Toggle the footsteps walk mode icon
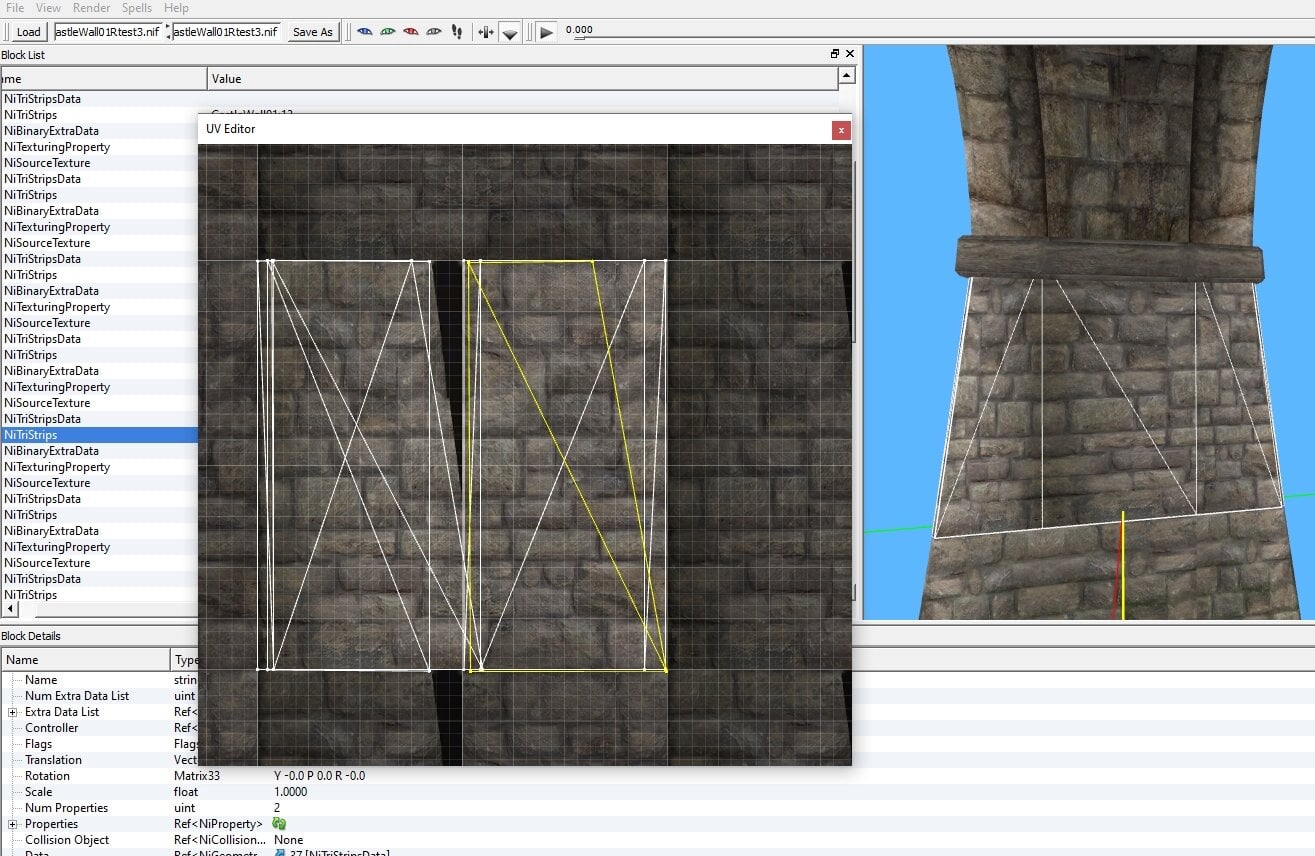Image resolution: width=1315 pixels, height=856 pixels. [x=457, y=32]
